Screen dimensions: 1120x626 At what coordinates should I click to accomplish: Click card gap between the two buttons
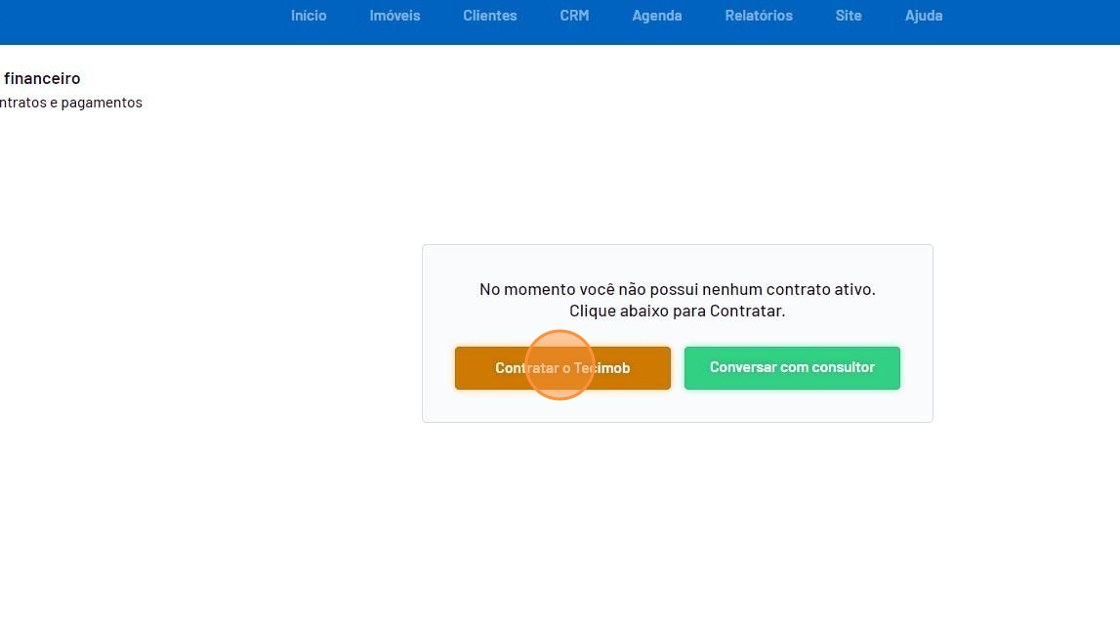(677, 368)
